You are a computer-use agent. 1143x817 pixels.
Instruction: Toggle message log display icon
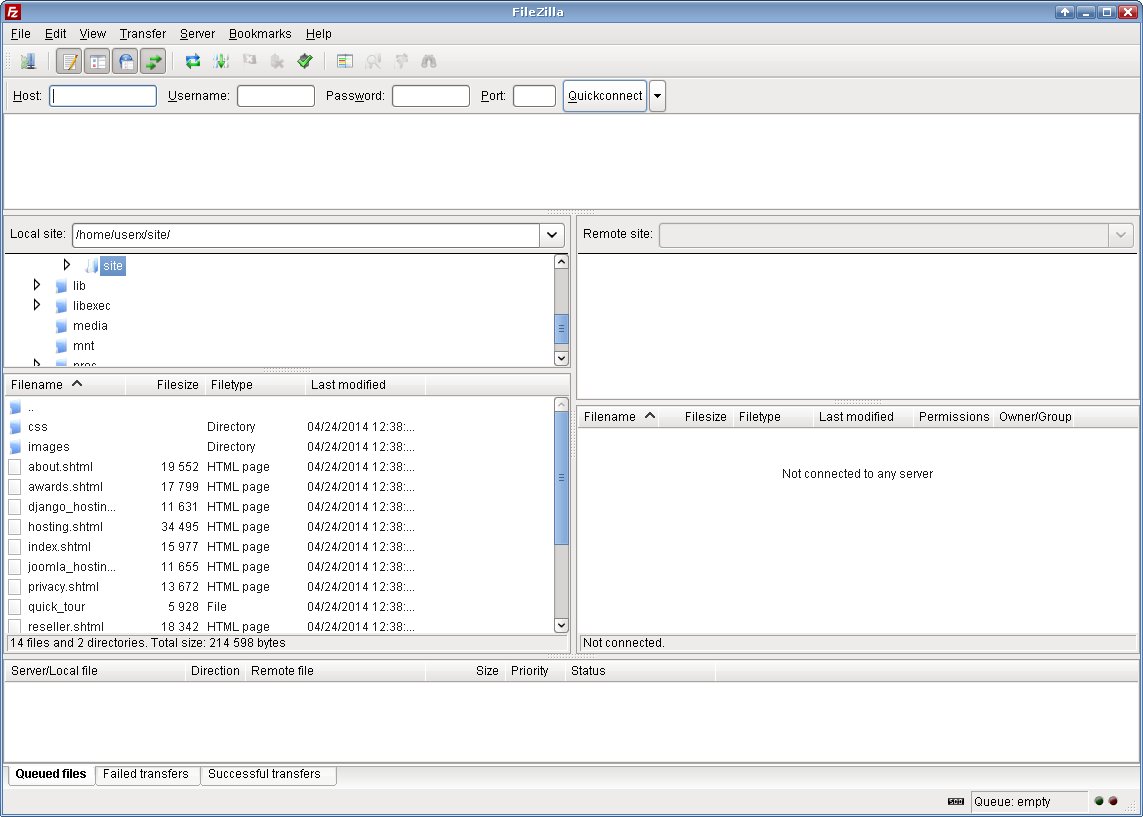coord(69,61)
